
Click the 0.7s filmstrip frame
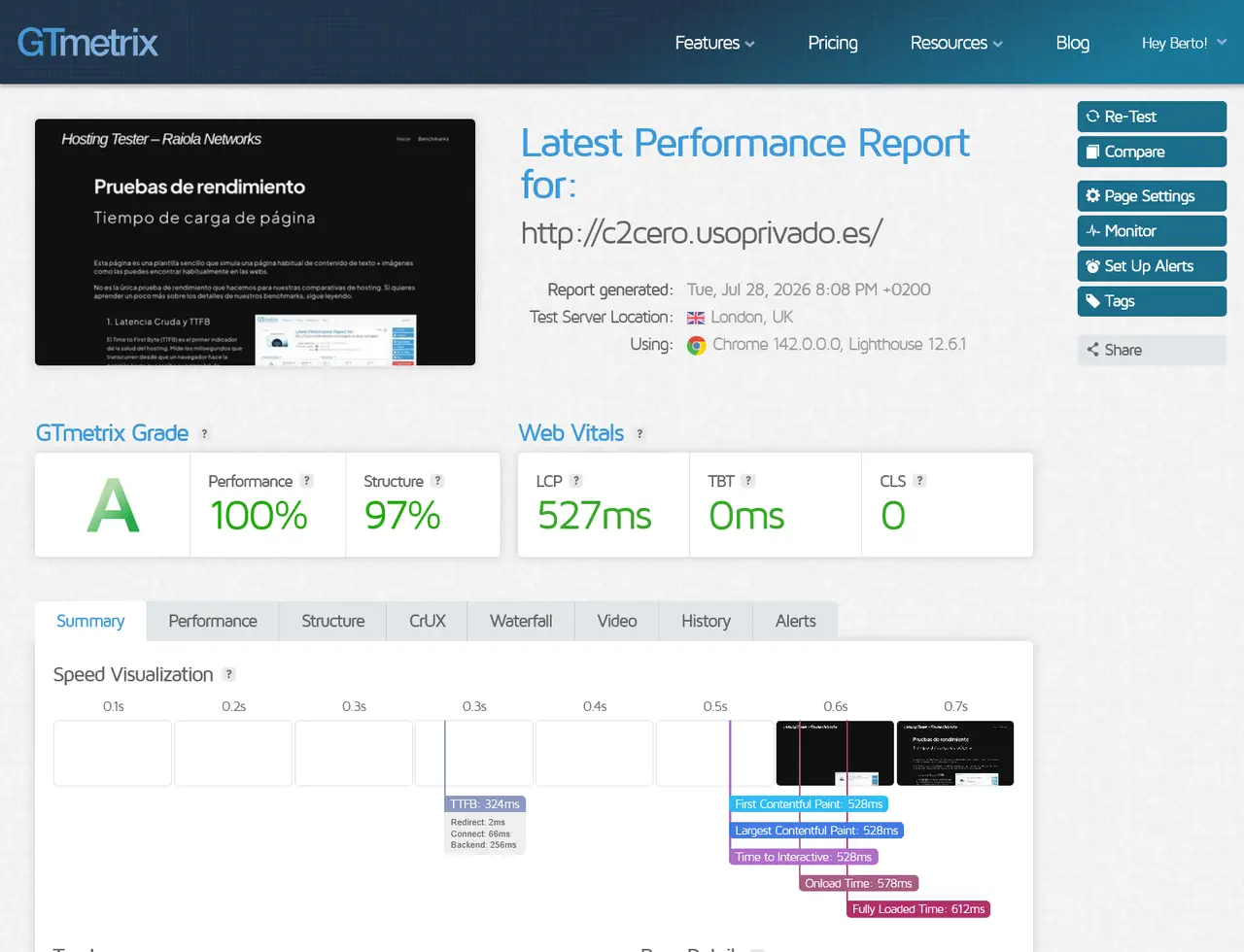(x=955, y=753)
